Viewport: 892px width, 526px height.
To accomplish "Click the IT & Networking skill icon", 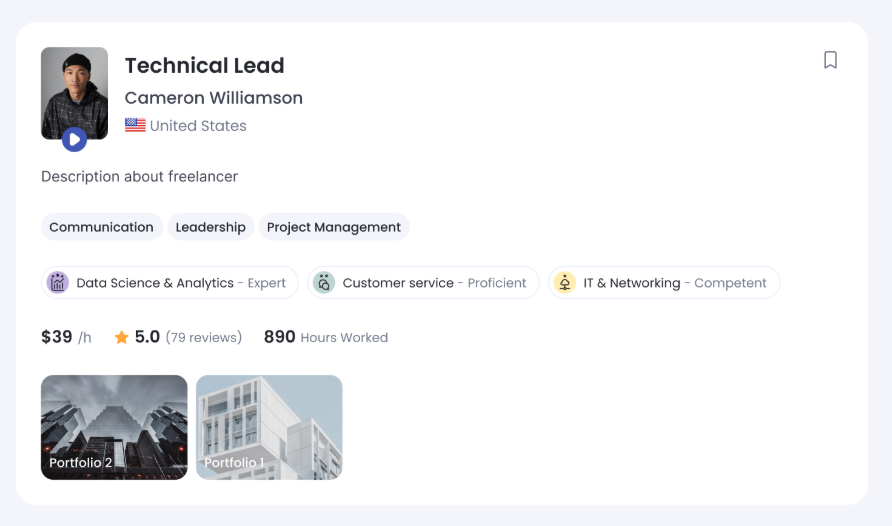I will (x=565, y=283).
